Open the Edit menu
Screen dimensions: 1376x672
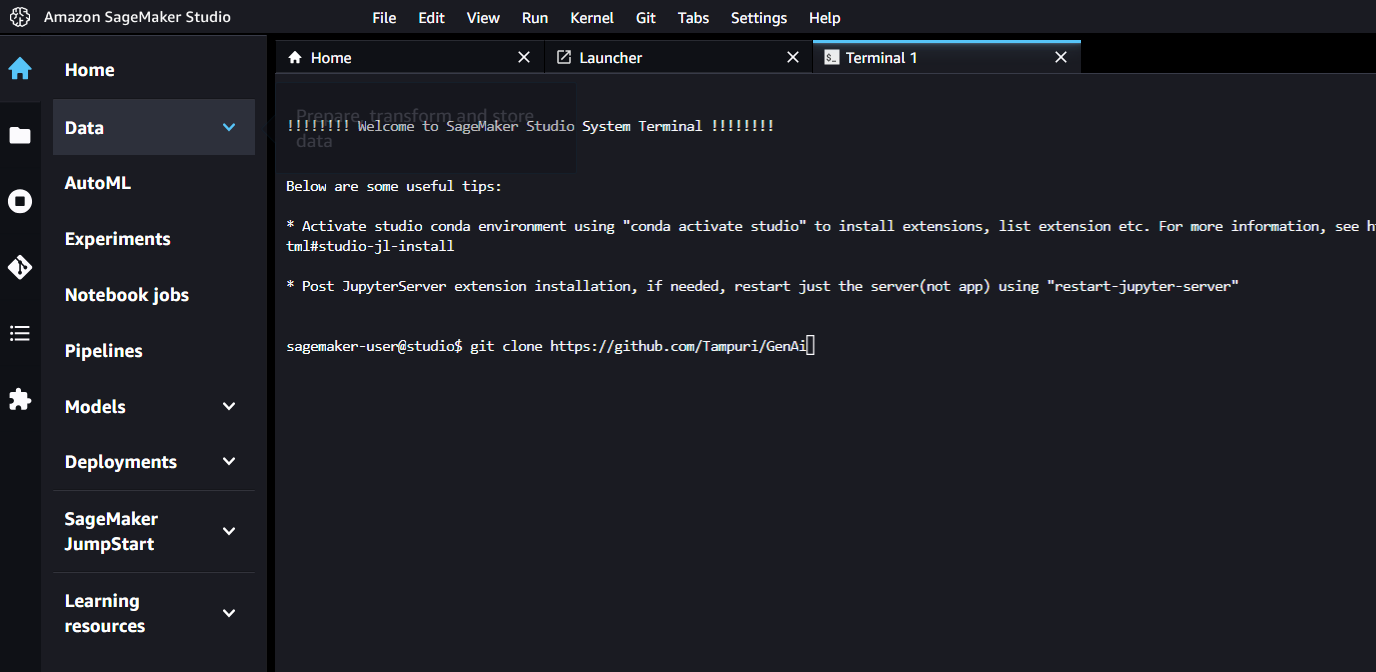(x=432, y=18)
